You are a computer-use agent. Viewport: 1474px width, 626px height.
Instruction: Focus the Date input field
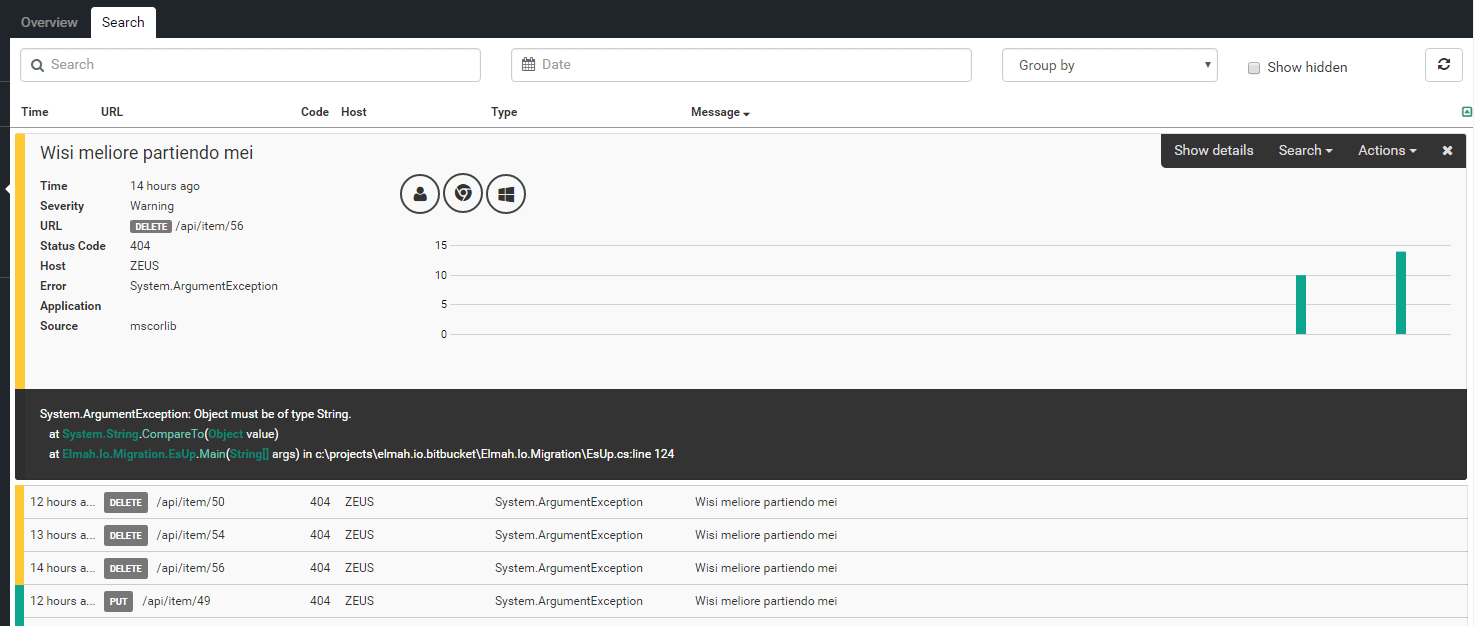pyautogui.click(x=741, y=65)
